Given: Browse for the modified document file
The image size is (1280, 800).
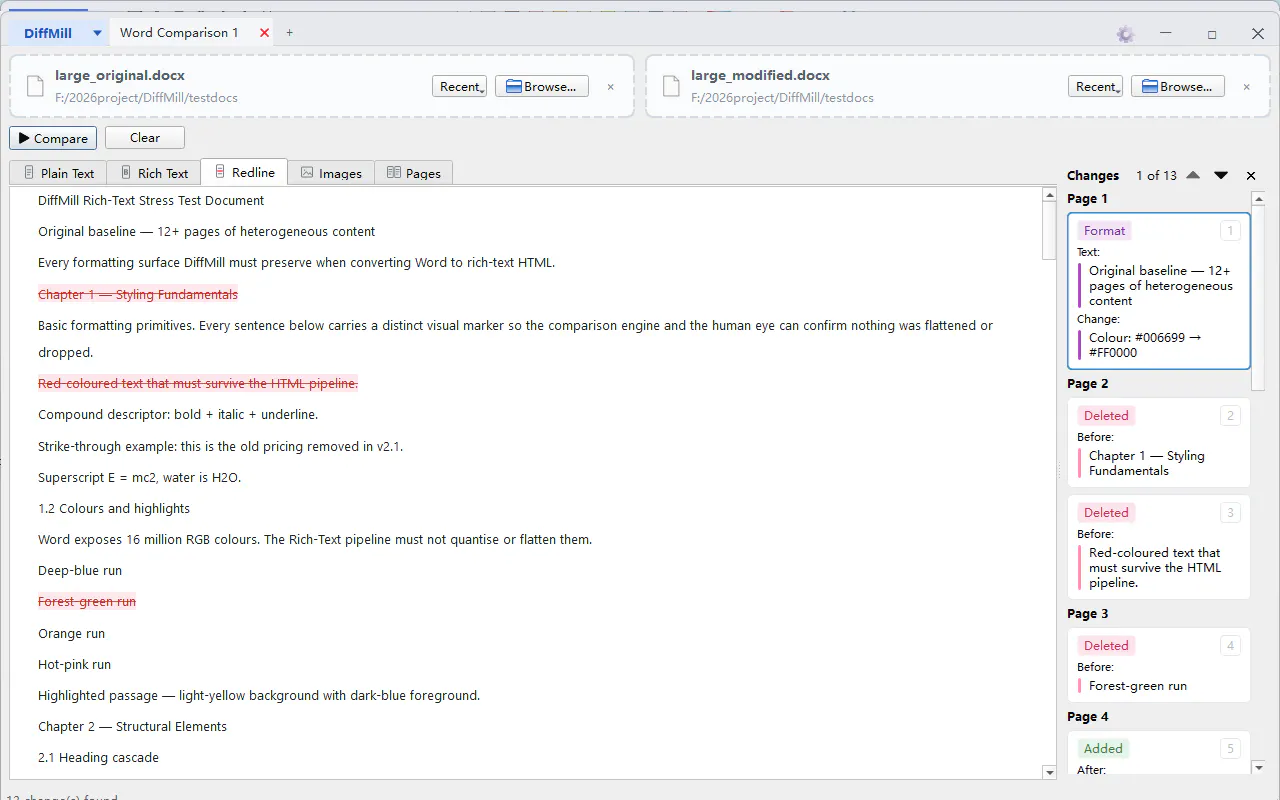Looking at the screenshot, I should pyautogui.click(x=1178, y=87).
